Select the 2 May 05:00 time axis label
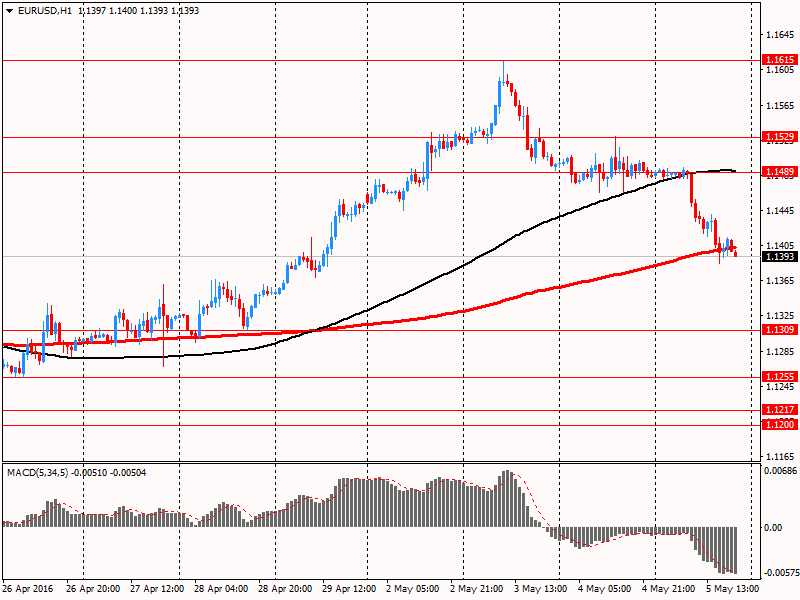This screenshot has width=800, height=600. click(413, 589)
